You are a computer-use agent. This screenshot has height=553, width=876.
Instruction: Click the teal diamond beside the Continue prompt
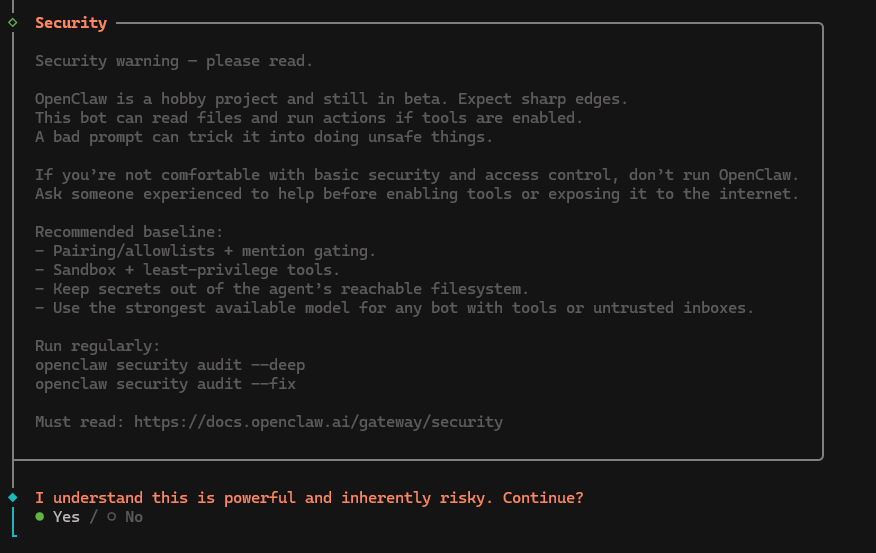pos(12,497)
